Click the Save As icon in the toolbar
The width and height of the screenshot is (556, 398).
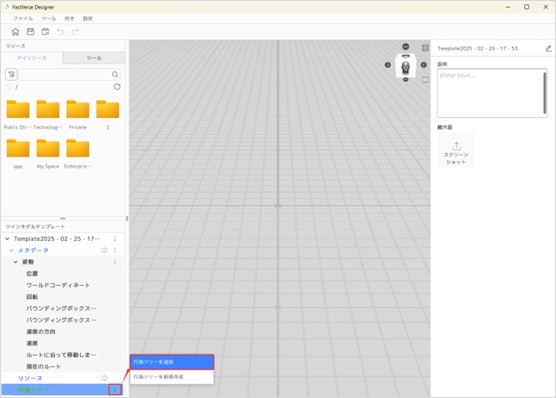click(45, 32)
